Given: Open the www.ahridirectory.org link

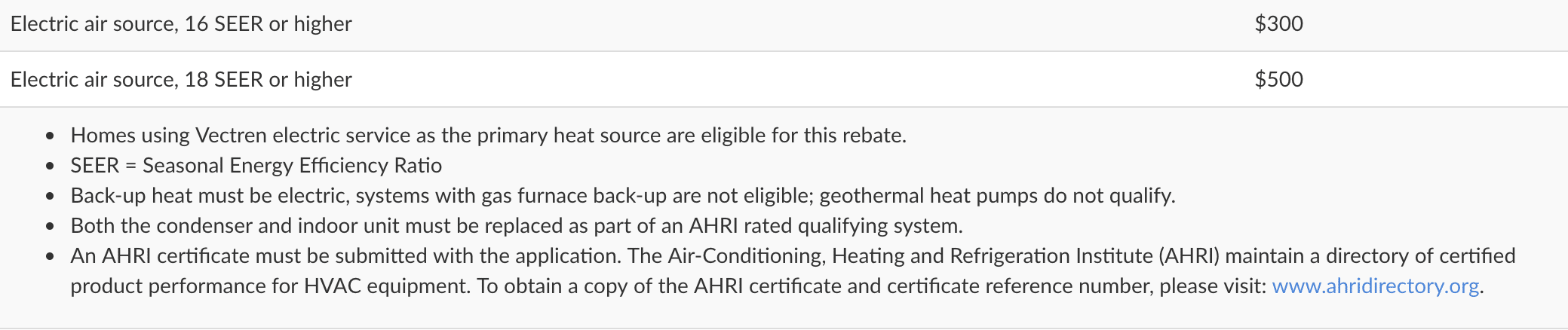Looking at the screenshot, I should click(x=1375, y=286).
